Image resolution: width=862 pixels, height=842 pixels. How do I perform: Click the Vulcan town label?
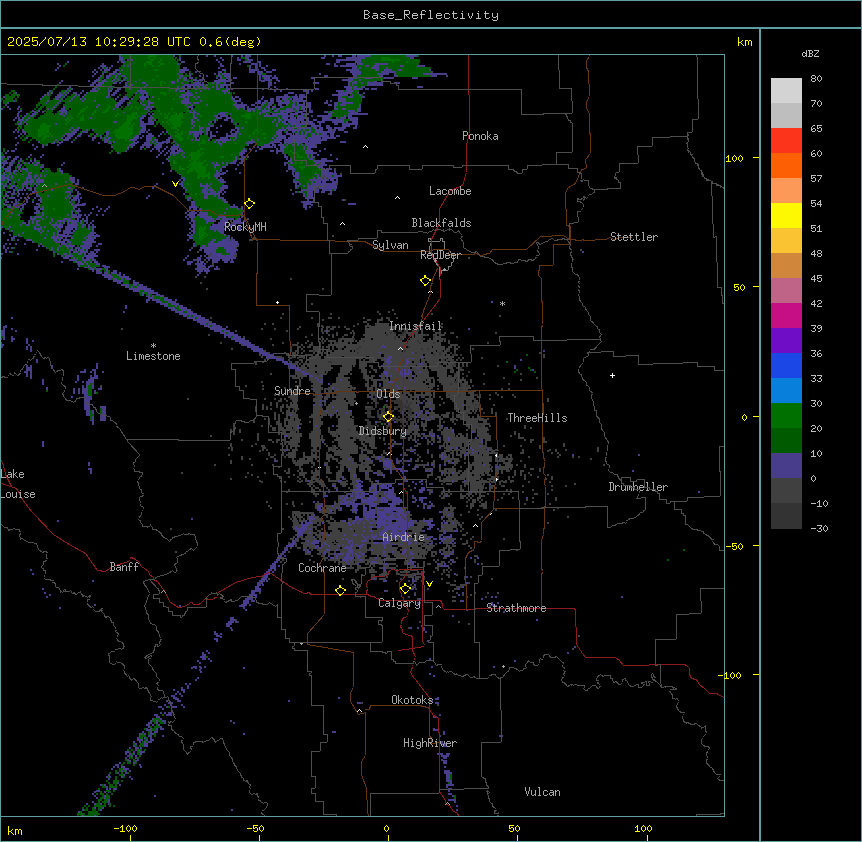(543, 792)
